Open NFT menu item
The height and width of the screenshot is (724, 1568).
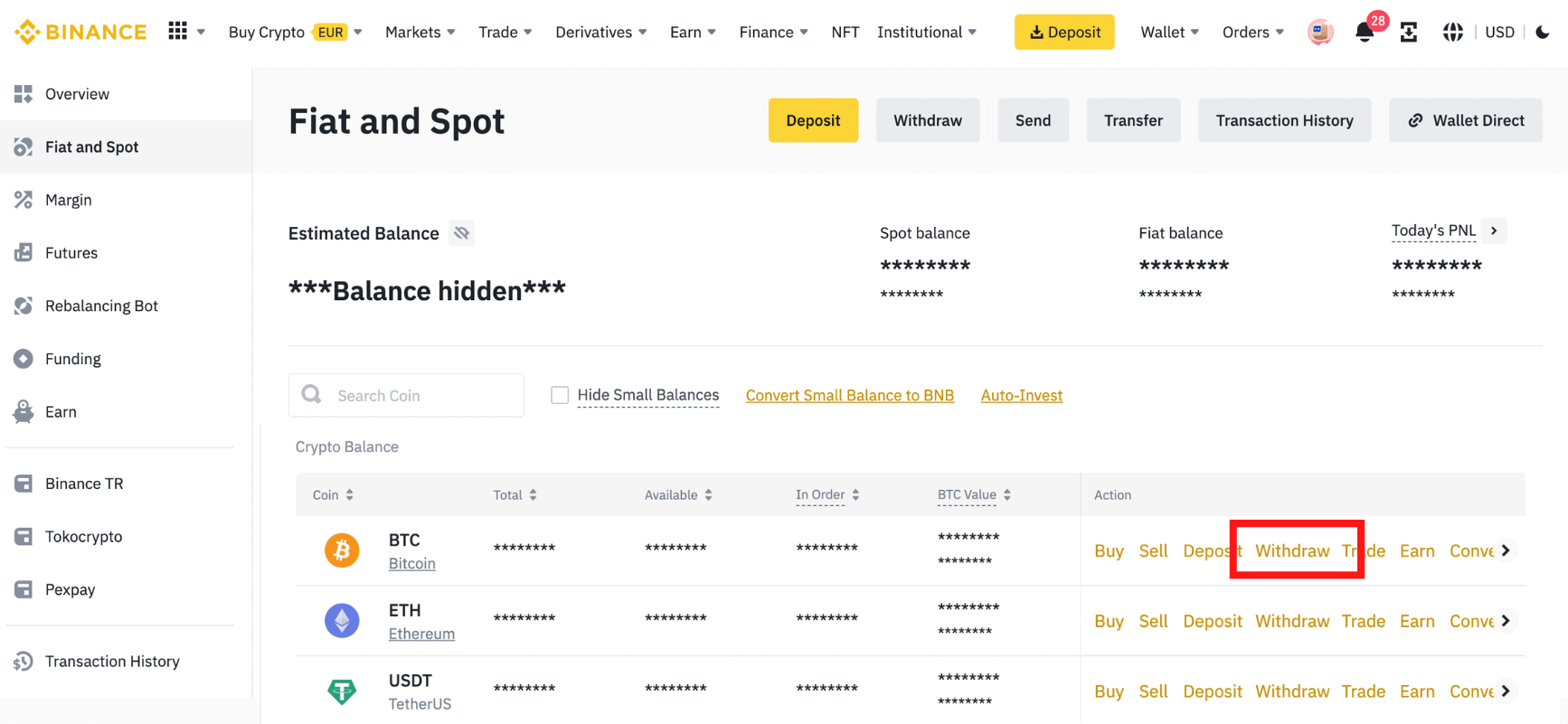click(845, 33)
